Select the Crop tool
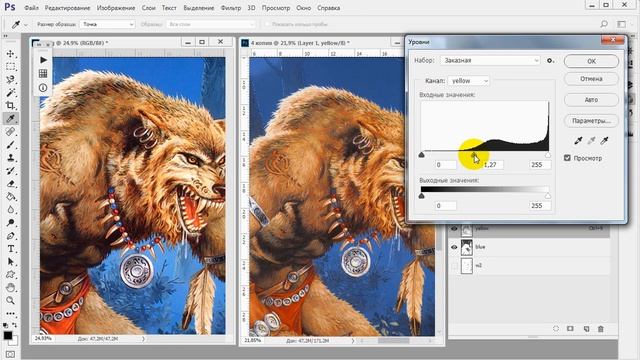 [11, 105]
